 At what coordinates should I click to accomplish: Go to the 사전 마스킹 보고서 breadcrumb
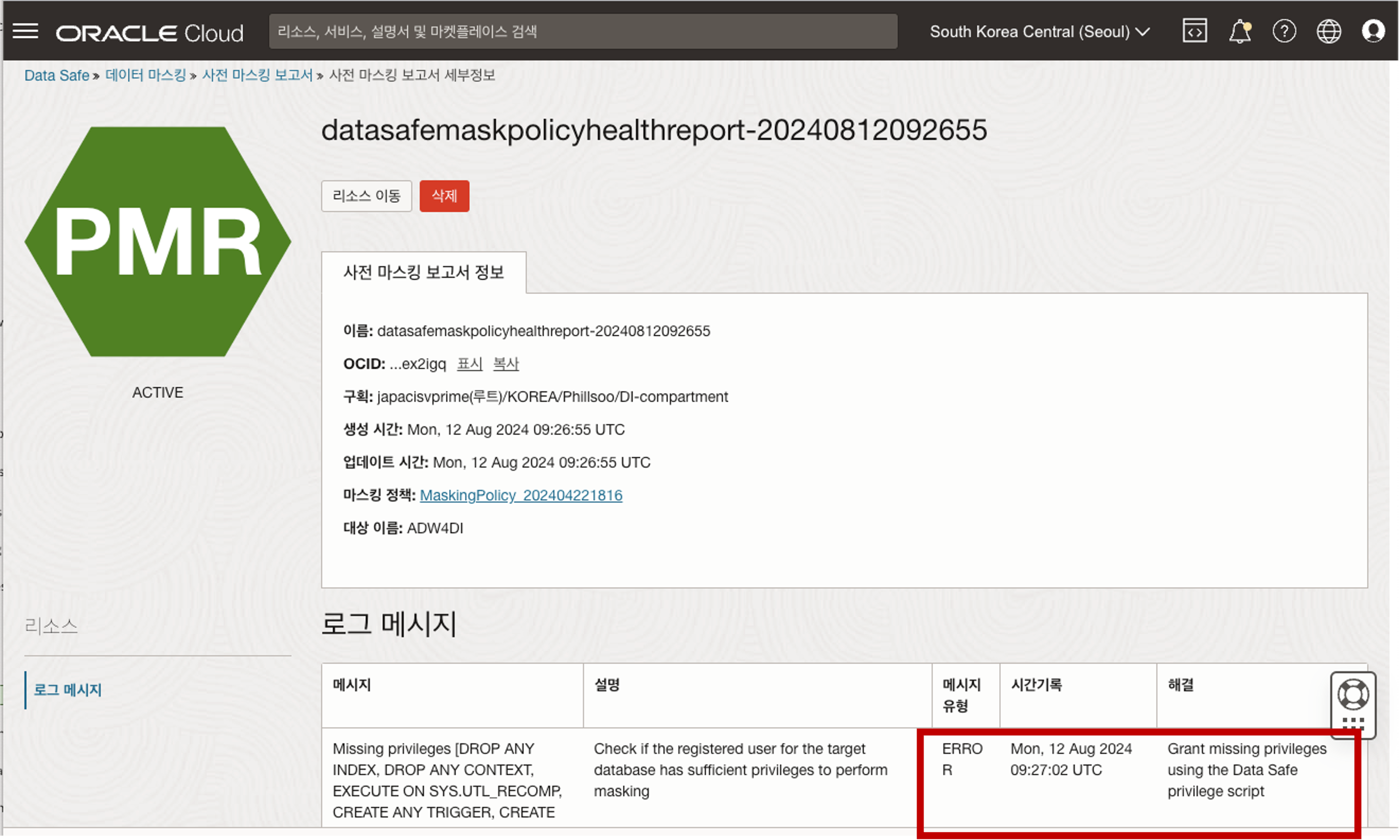click(x=257, y=75)
